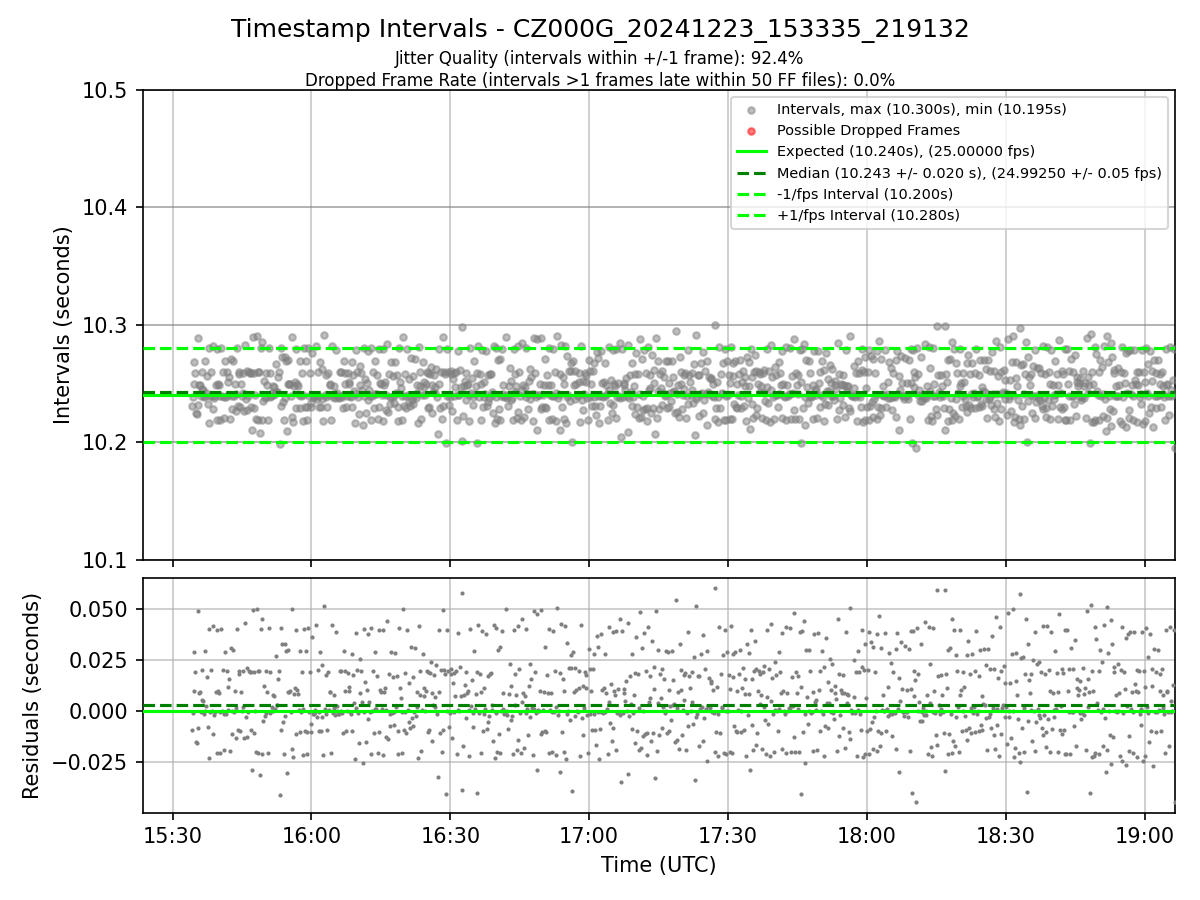Click the Possible Dropped Frames legend entry

click(868, 130)
